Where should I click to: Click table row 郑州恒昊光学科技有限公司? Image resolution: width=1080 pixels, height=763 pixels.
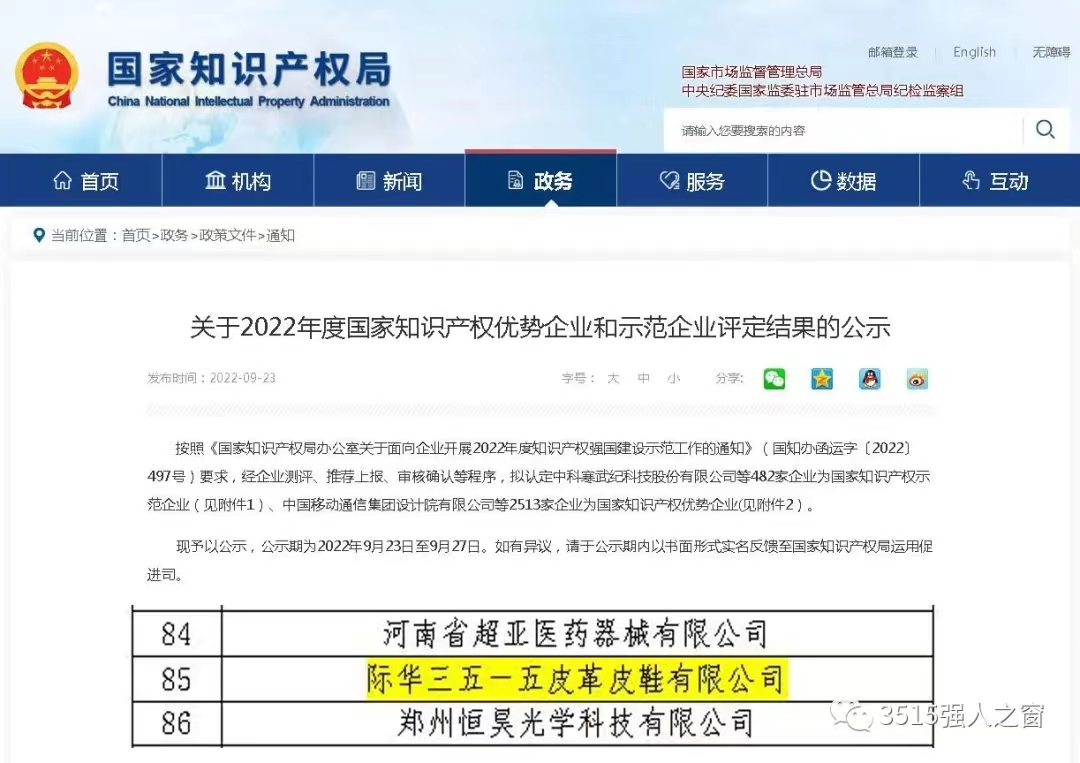tap(577, 724)
